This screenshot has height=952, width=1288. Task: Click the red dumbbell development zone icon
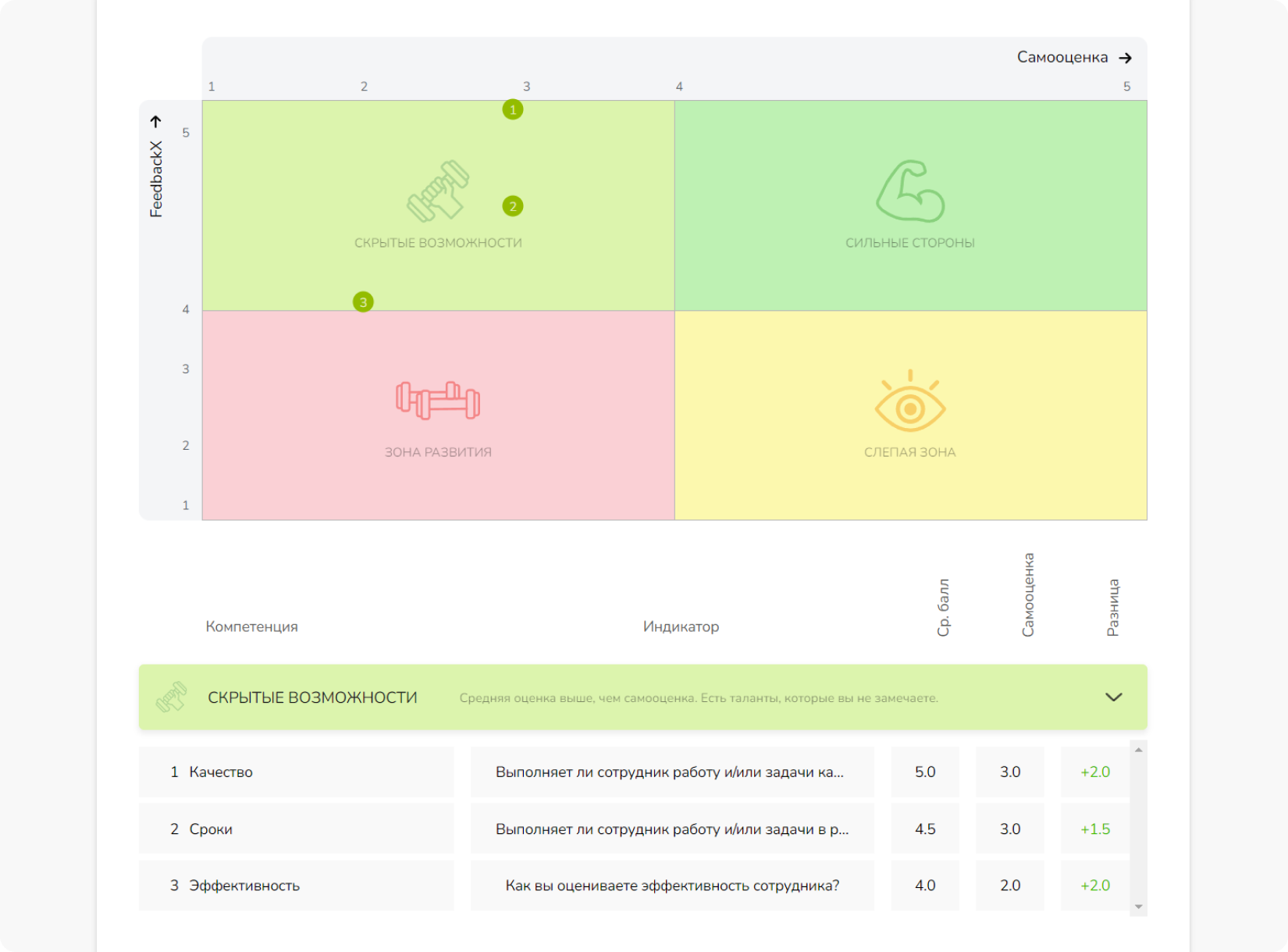point(438,400)
